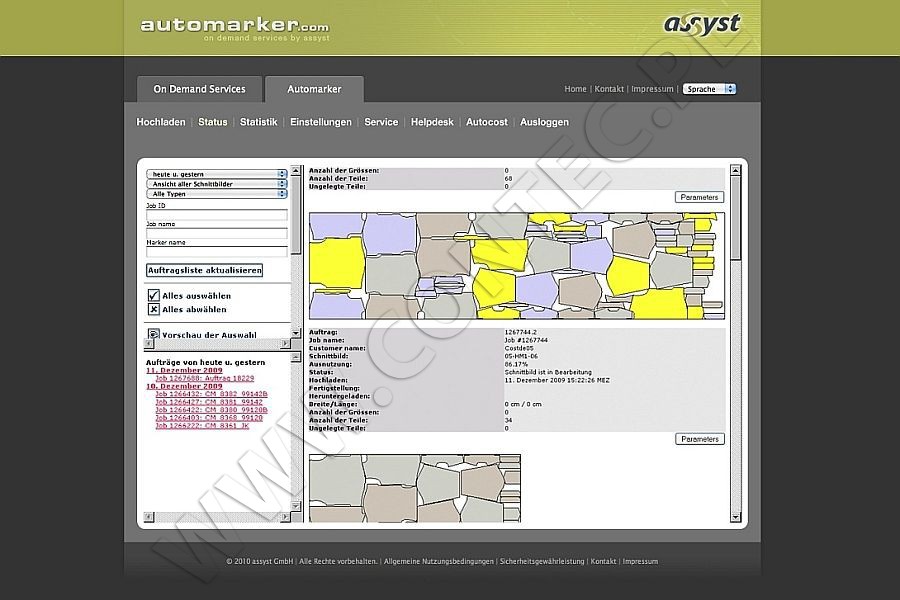Click the customer name 'Costde05'
The width and height of the screenshot is (900, 600).
coord(519,348)
